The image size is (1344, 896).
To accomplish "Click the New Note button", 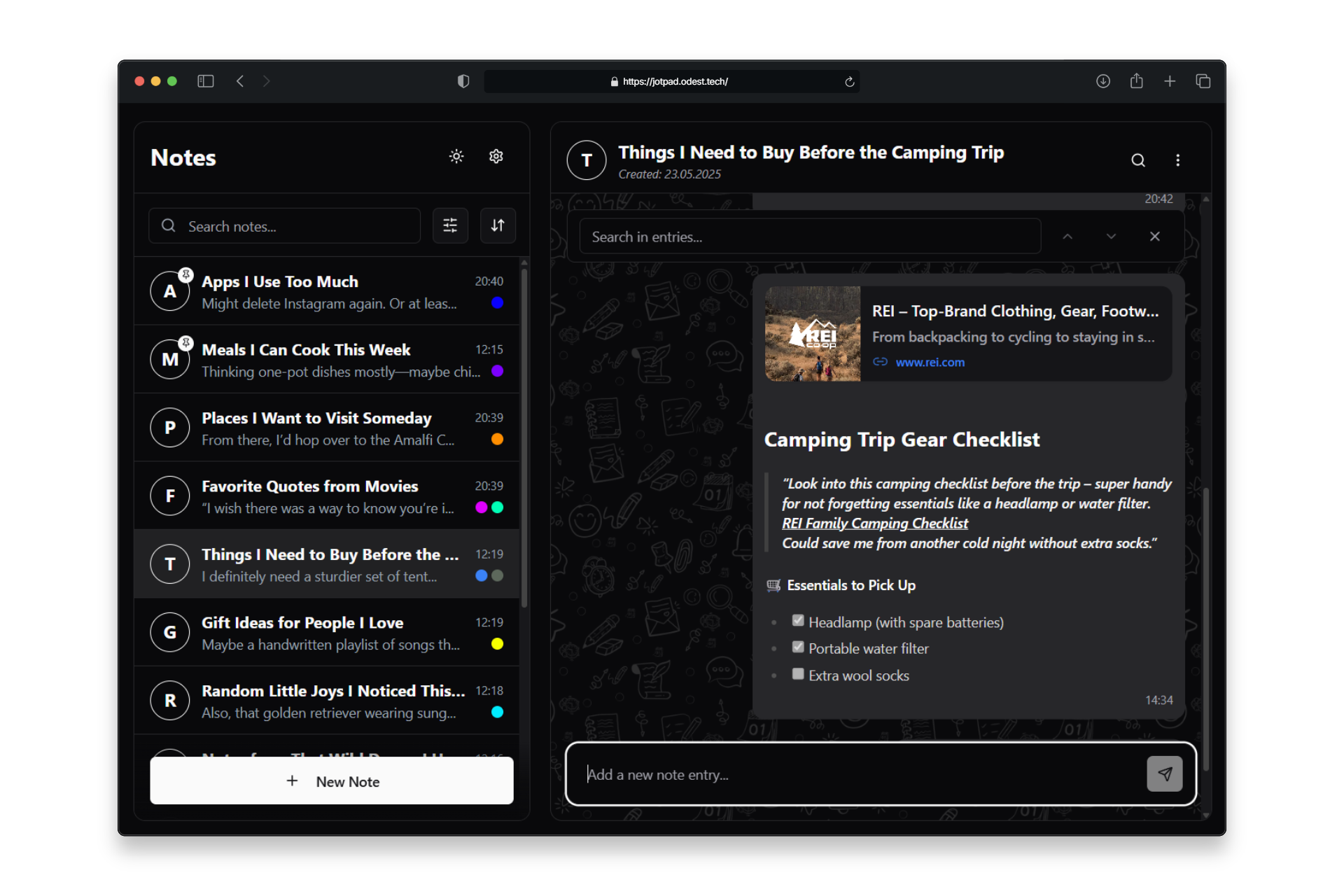I will (x=332, y=781).
